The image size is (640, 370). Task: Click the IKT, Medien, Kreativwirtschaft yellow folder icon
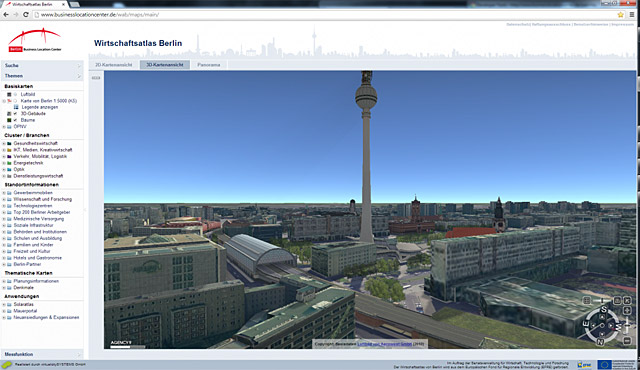pos(9,150)
